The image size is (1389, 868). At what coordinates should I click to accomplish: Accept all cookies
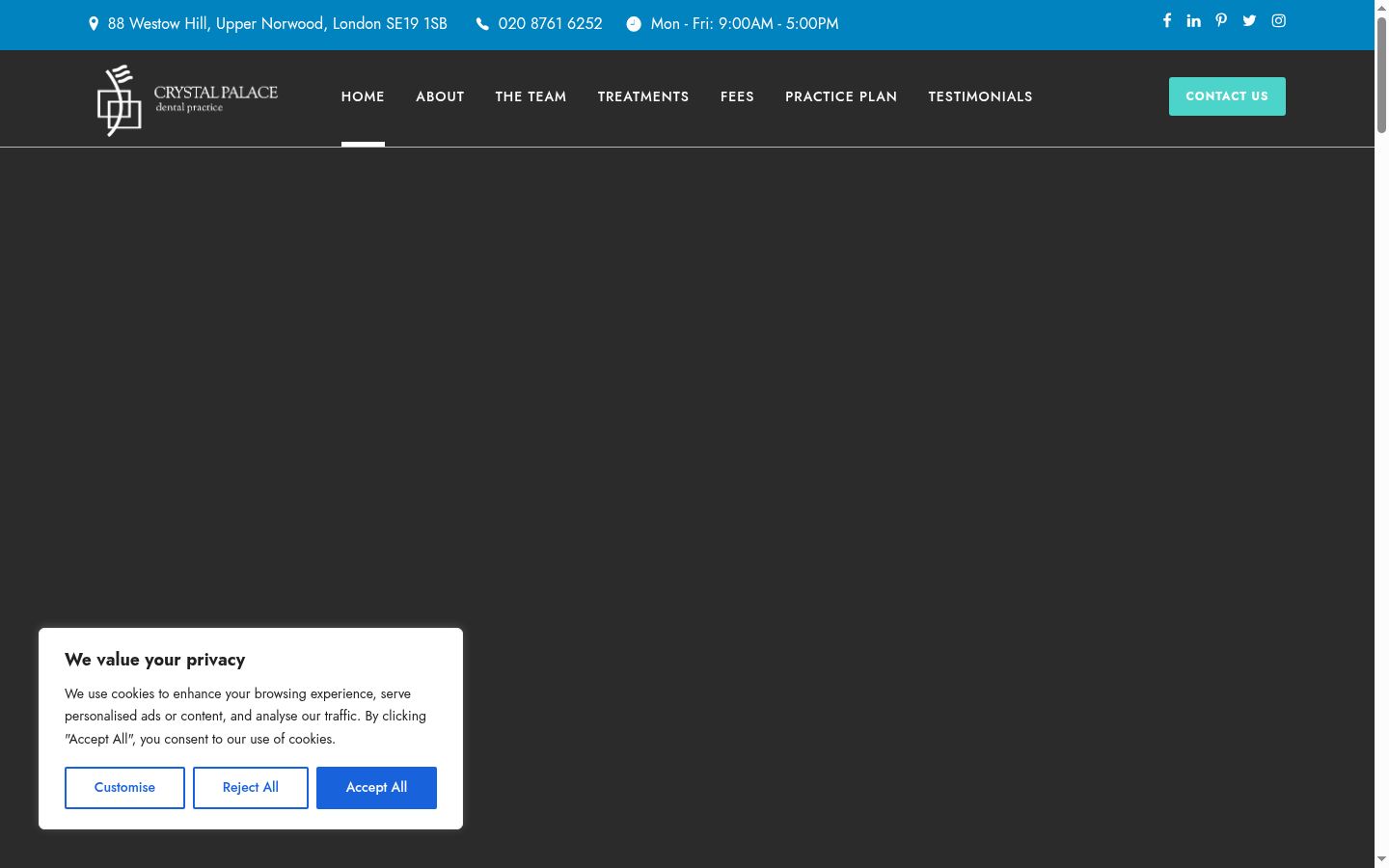pos(376,788)
